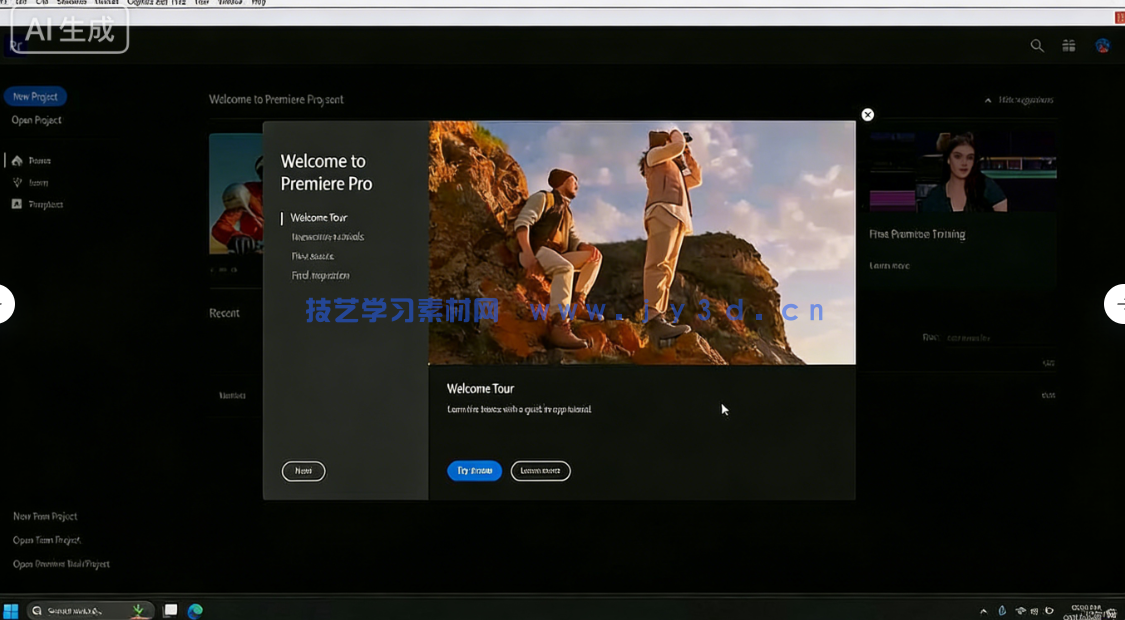This screenshot has height=620, width=1125.
Task: Select the Find inspiration tour step
Action: (x=321, y=274)
